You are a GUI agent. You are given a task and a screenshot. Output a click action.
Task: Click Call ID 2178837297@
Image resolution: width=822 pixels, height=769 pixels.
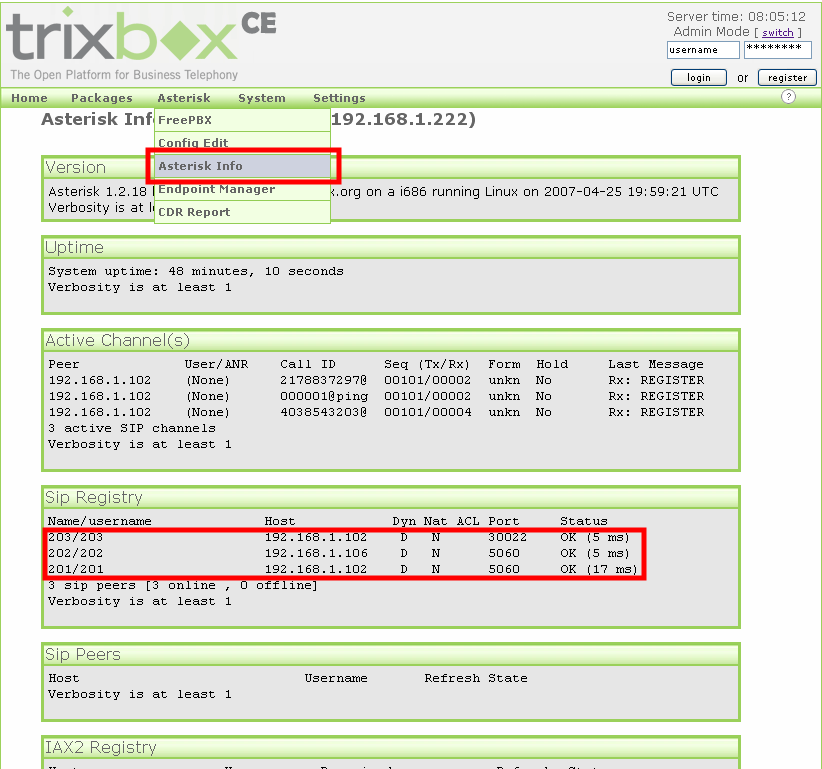[323, 380]
